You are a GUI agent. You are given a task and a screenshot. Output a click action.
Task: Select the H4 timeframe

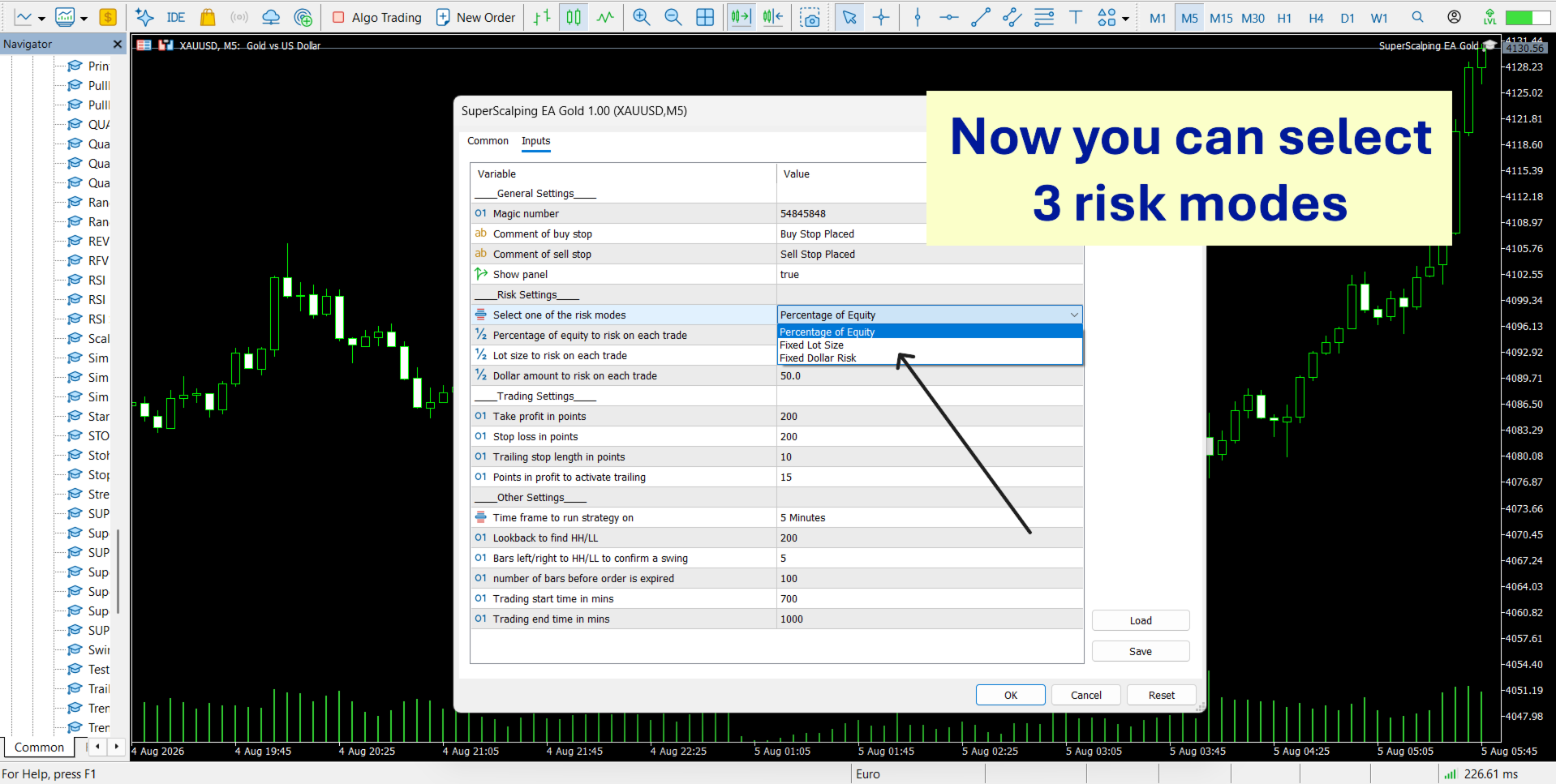tap(1316, 18)
